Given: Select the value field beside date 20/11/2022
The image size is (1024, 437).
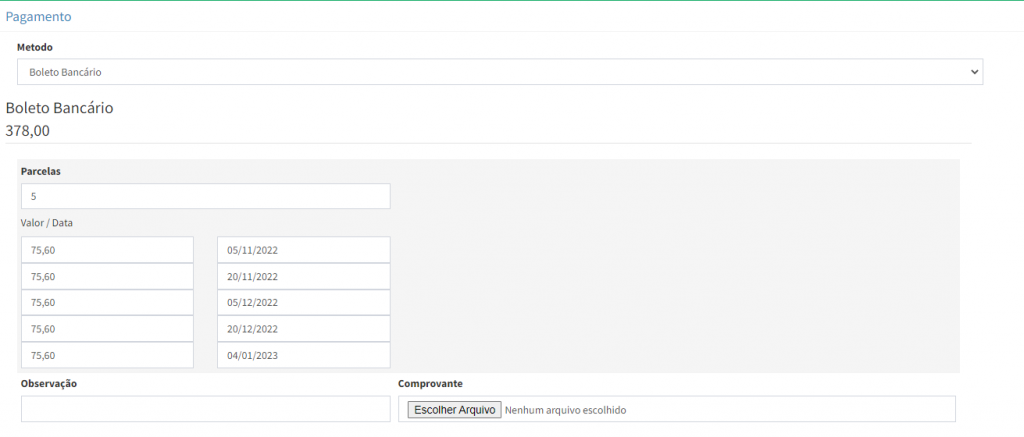Looking at the screenshot, I should point(107,276).
